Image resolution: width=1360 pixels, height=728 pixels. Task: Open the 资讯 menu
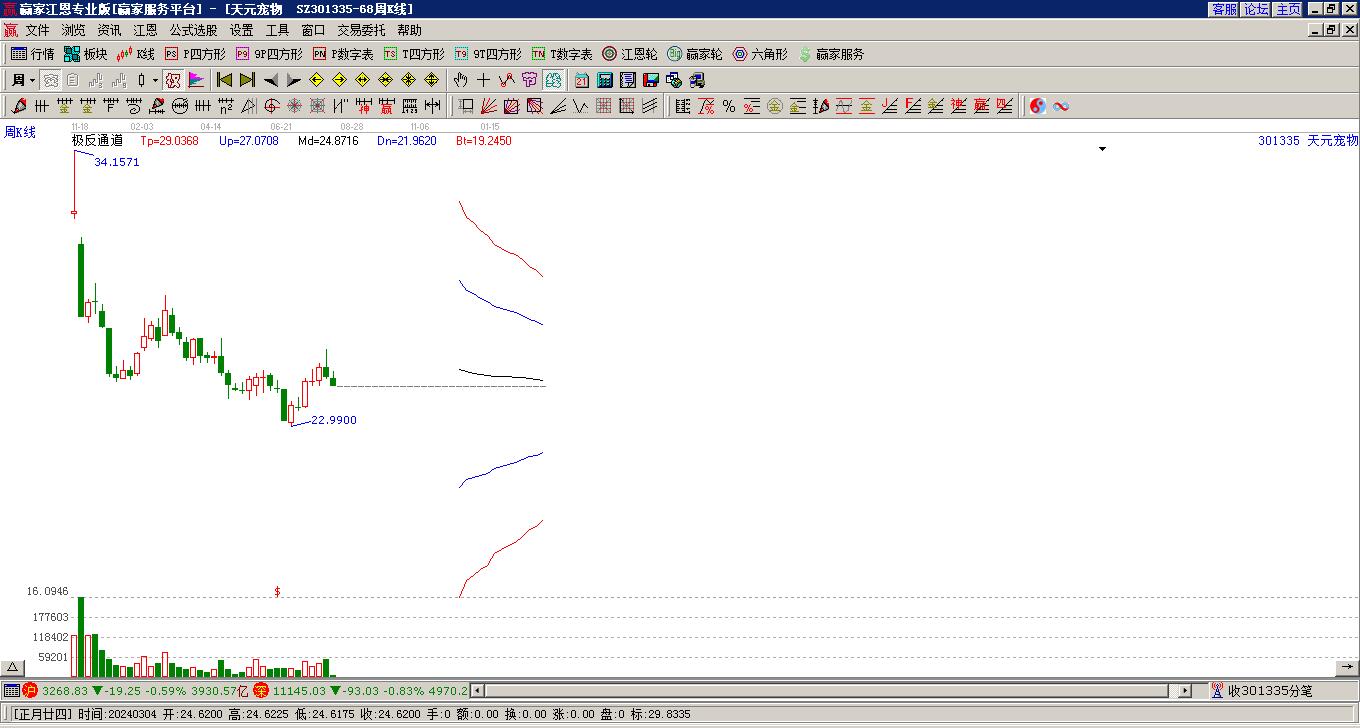[109, 30]
